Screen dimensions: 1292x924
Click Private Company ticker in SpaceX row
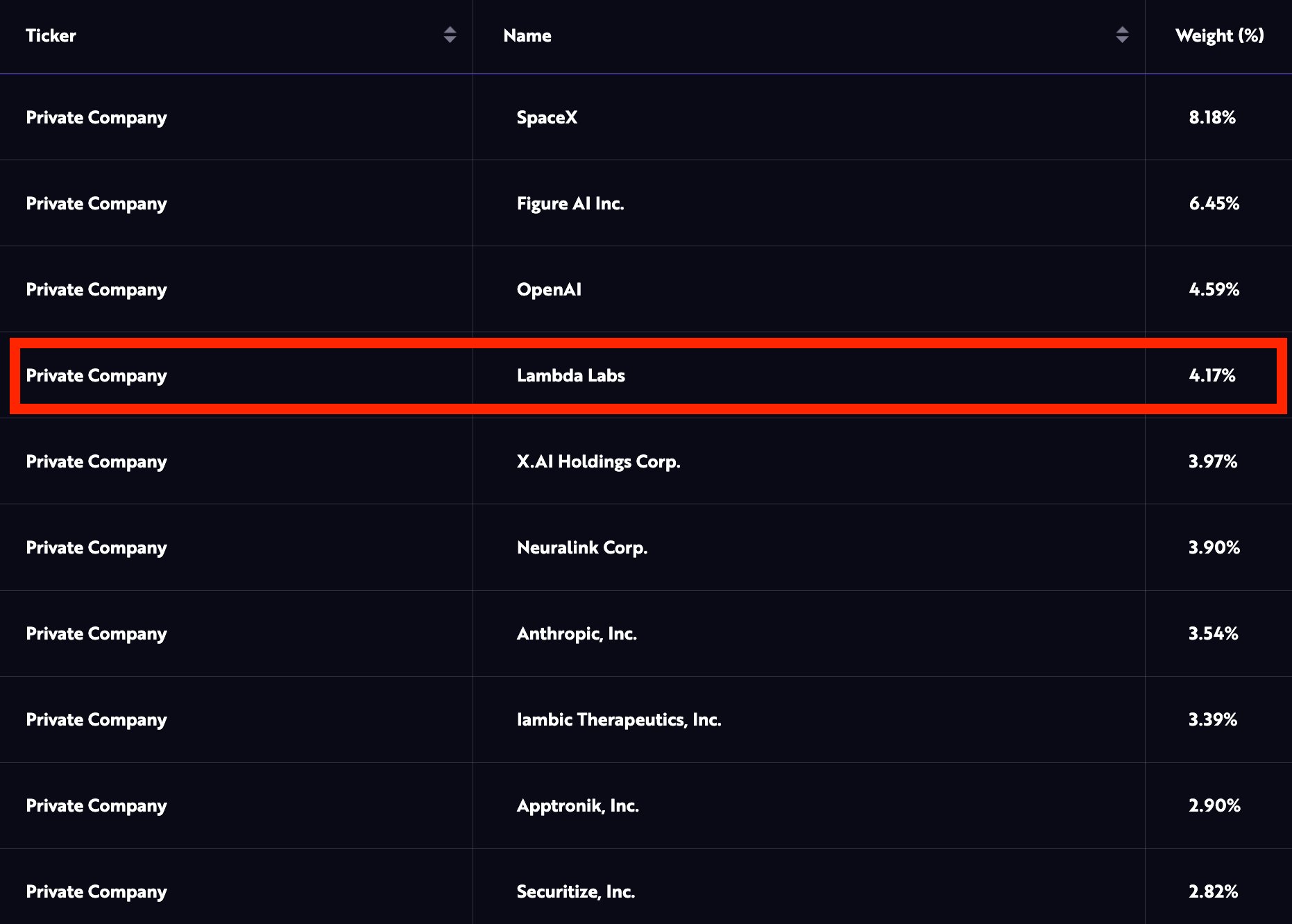[x=96, y=117]
